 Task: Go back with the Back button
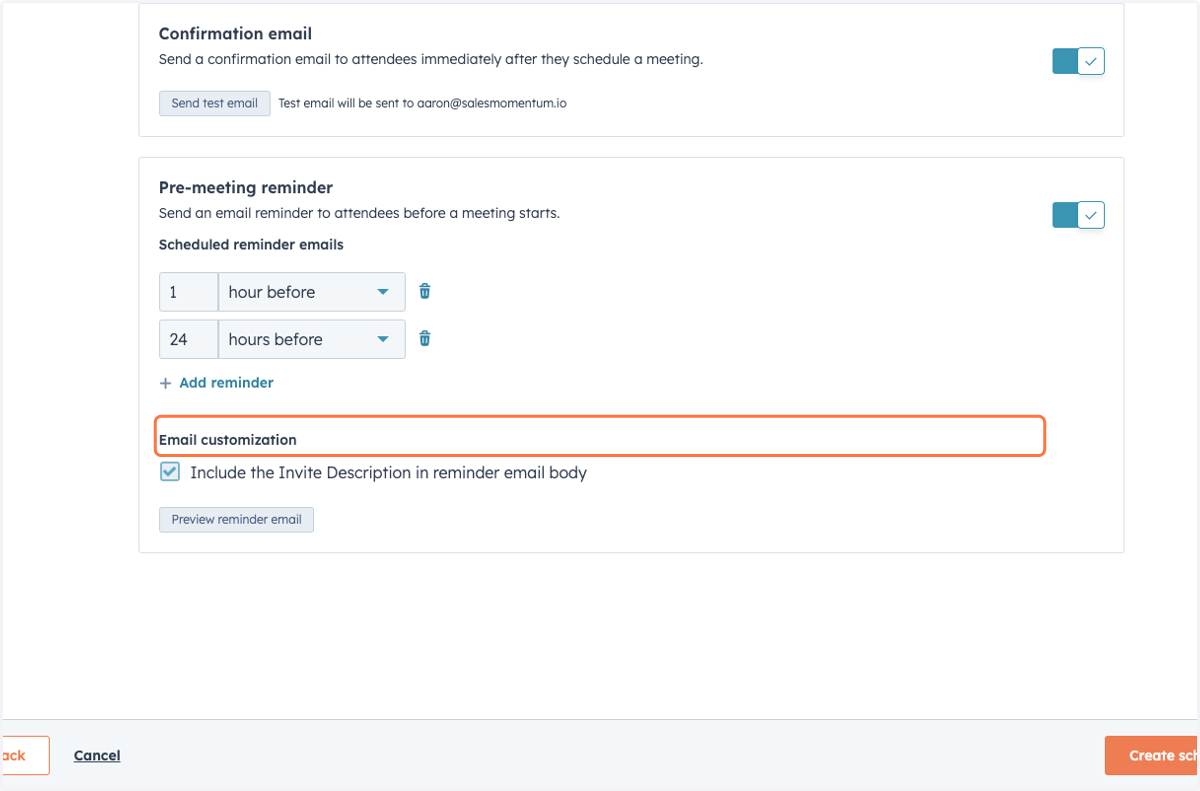pos(24,756)
